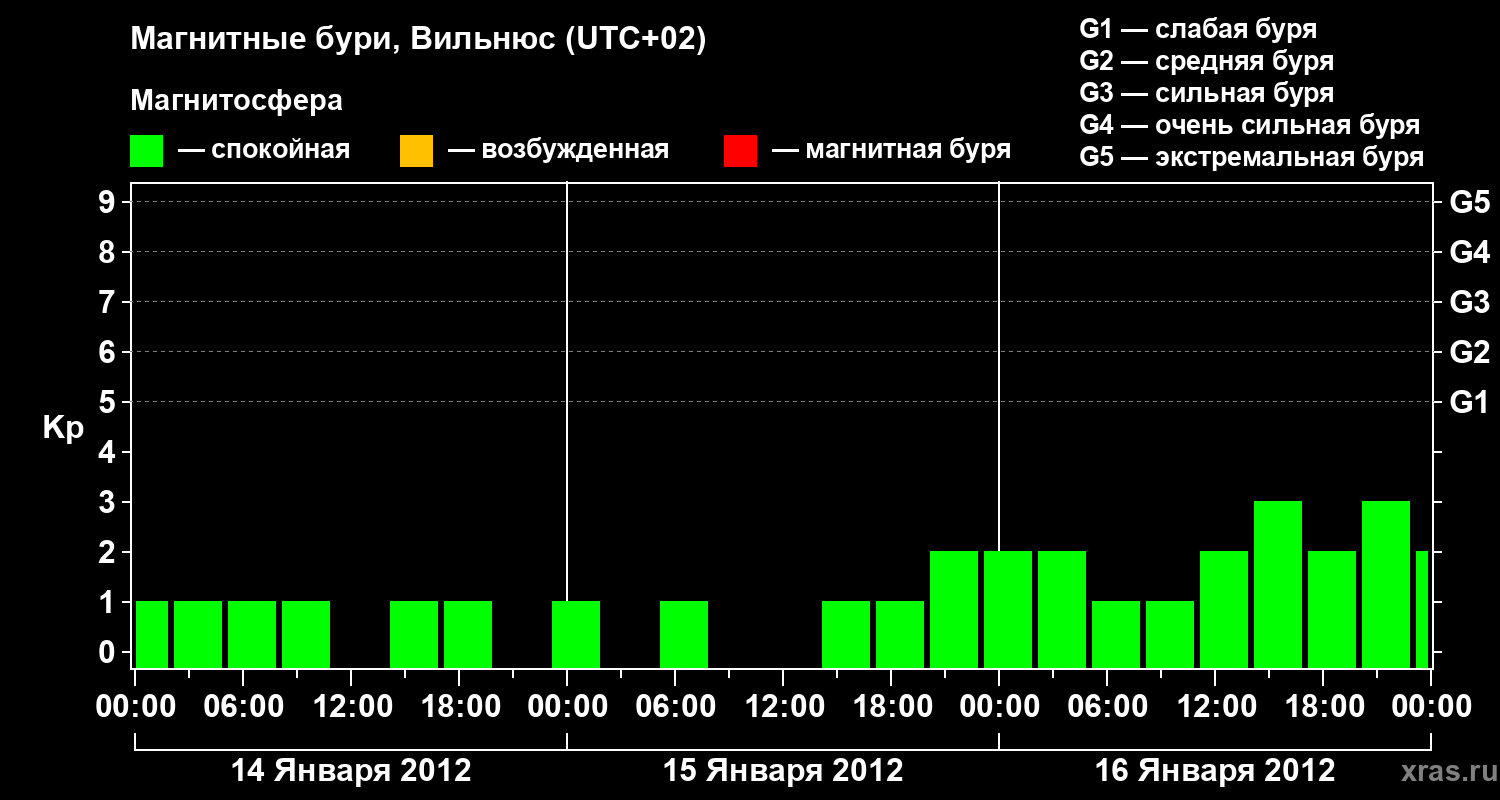
Task: Click the Kp bar at 06:00 on 15 January
Action: pyautogui.click(x=684, y=634)
